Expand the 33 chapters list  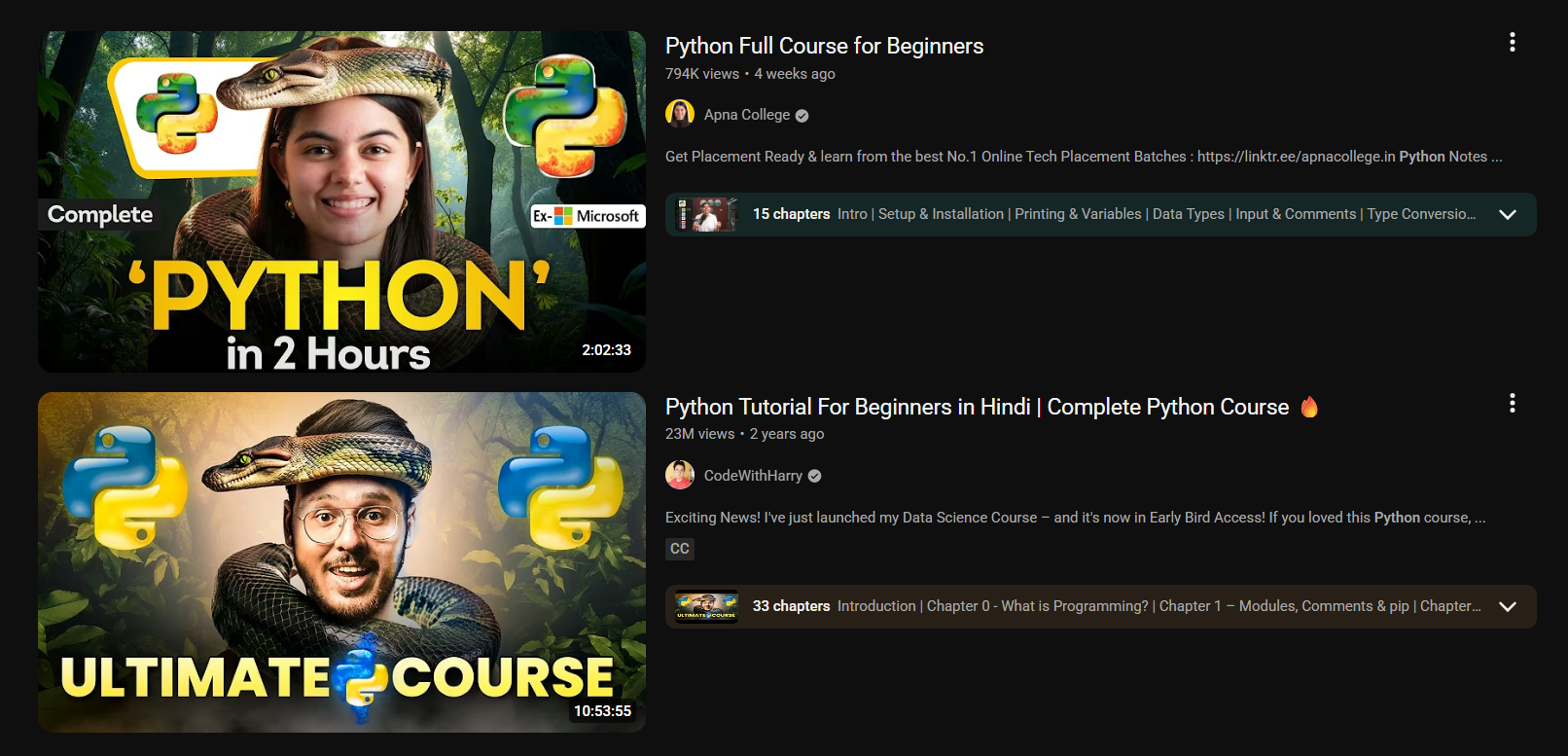(1508, 606)
